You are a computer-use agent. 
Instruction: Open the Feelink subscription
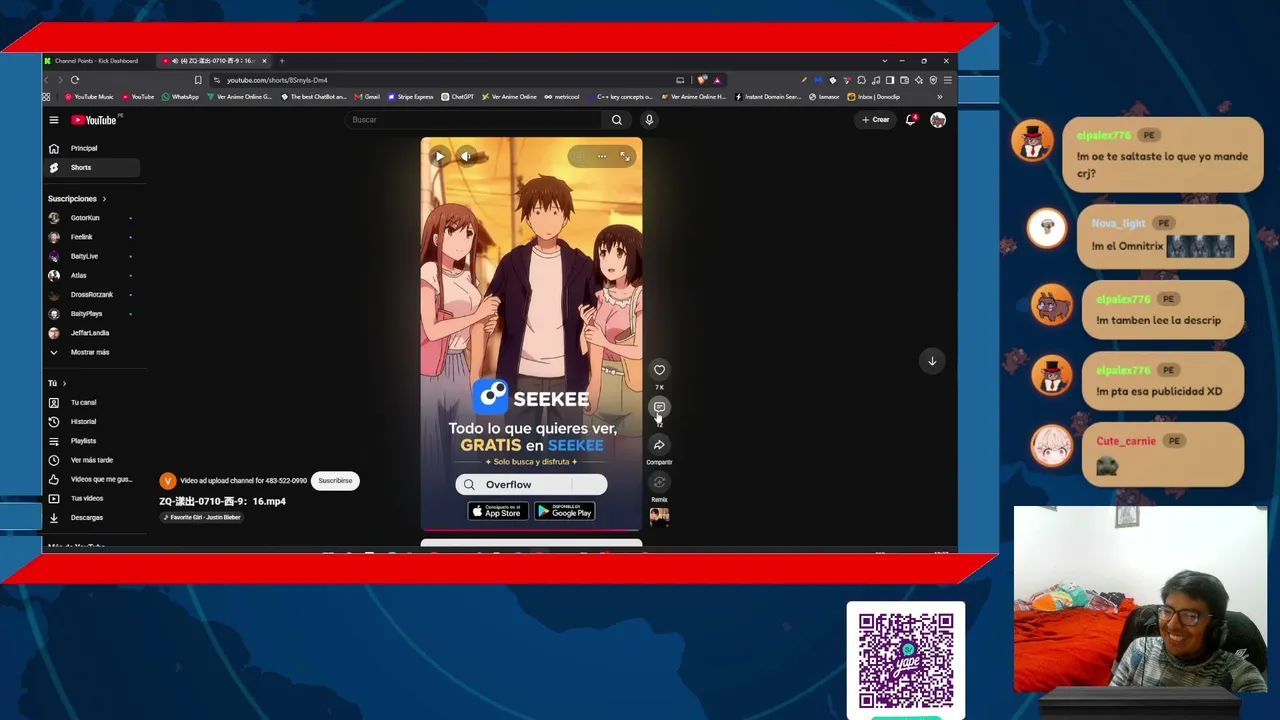(91, 237)
